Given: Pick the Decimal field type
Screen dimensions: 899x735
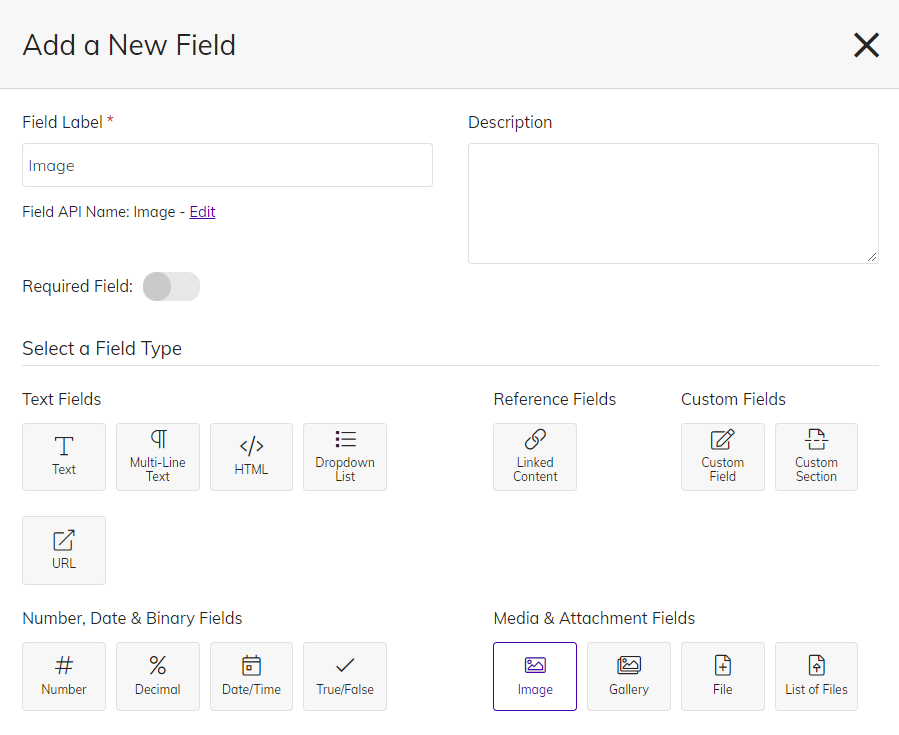Looking at the screenshot, I should pos(158,677).
